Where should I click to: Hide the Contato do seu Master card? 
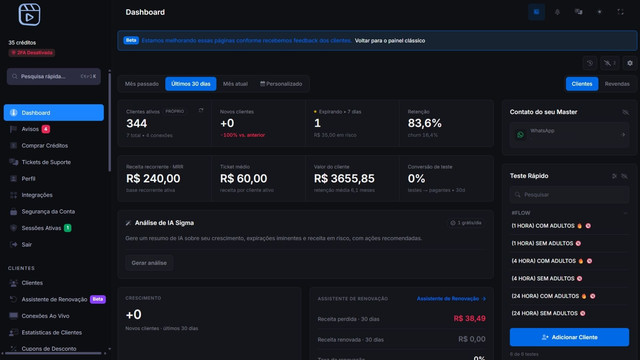[625, 112]
